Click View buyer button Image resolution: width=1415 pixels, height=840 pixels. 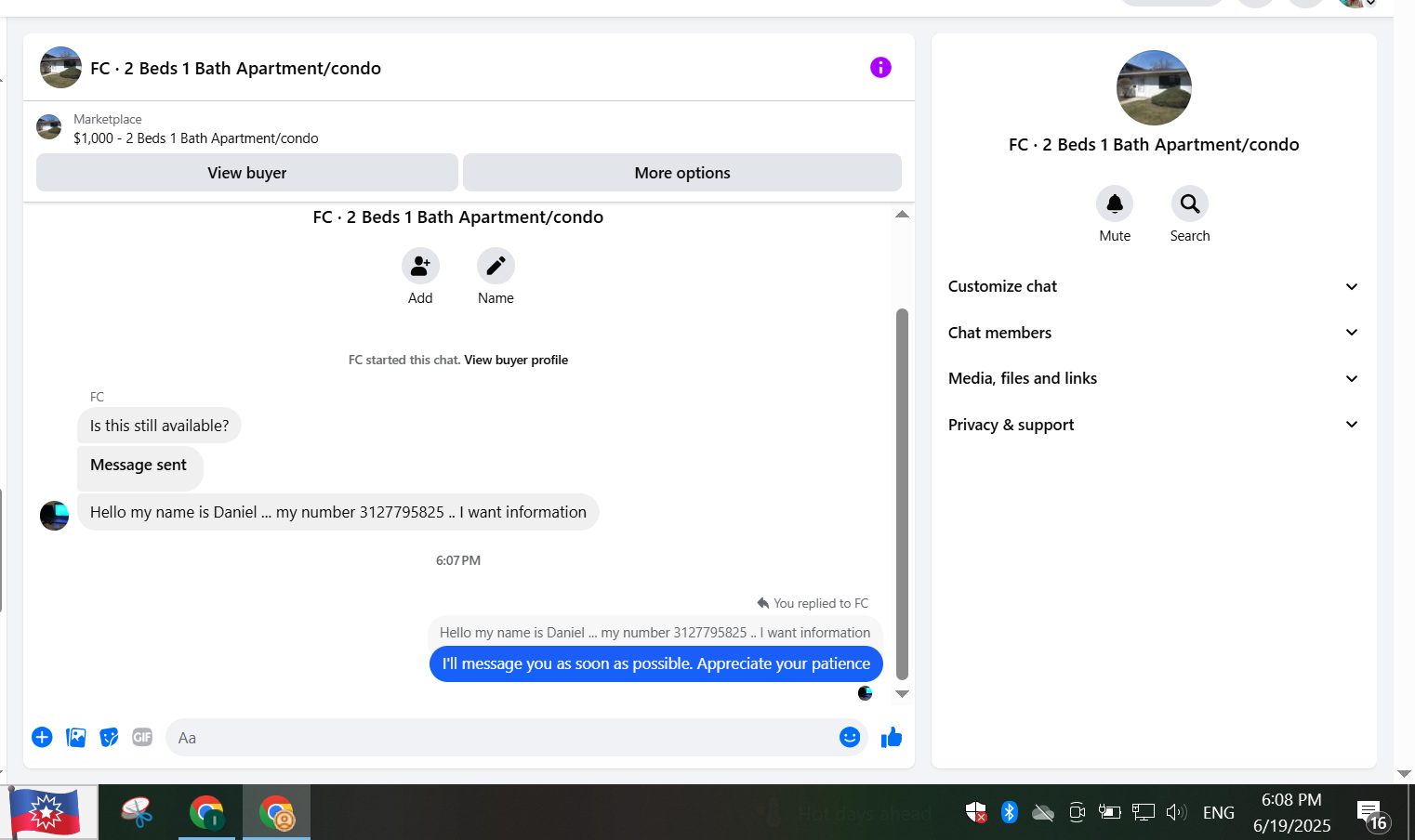[x=247, y=173]
